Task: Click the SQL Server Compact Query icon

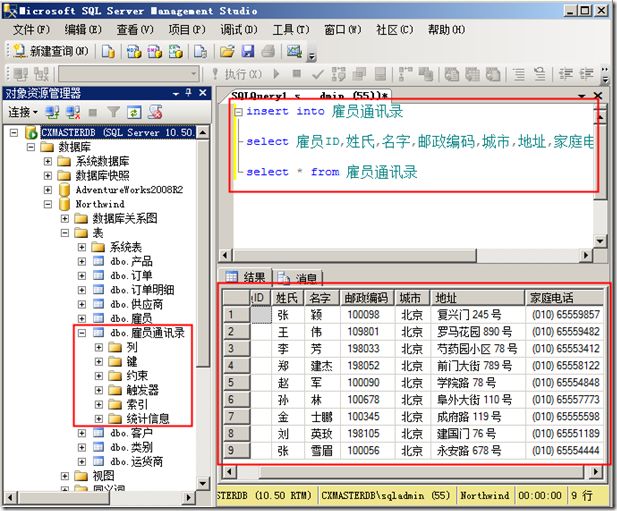Action: coord(201,52)
